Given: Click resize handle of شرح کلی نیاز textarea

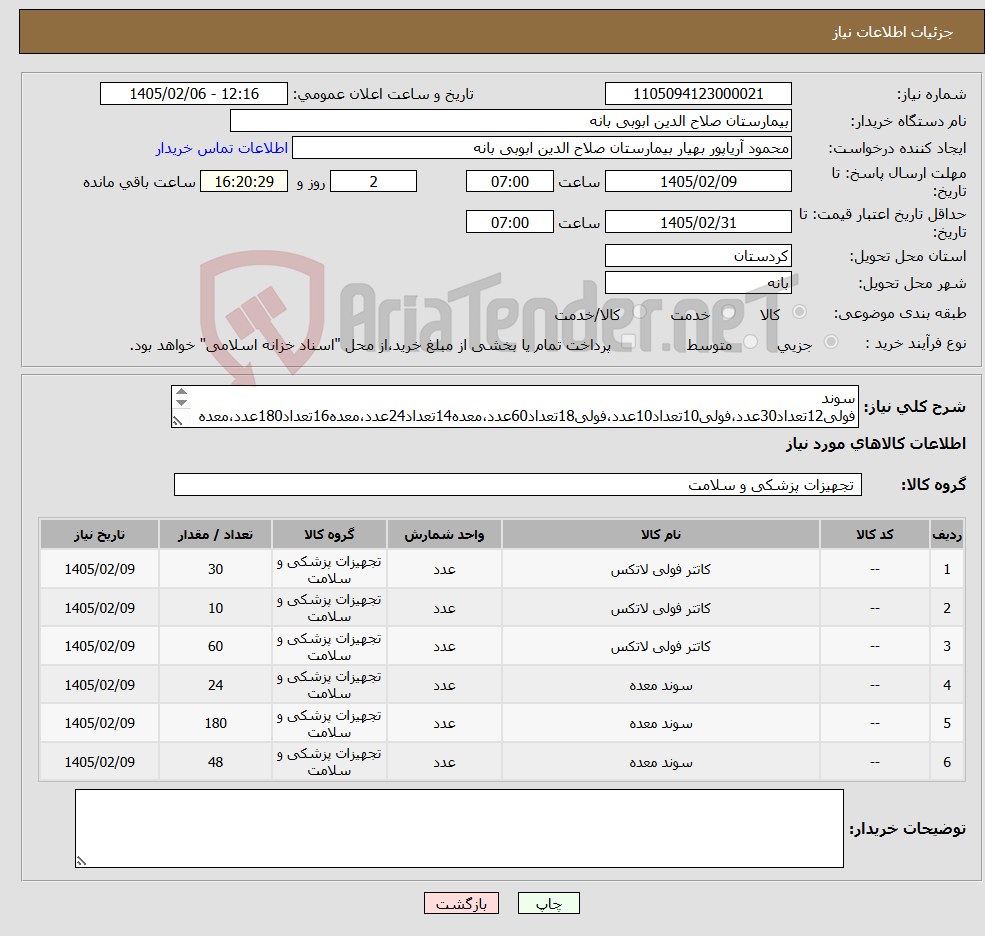Looking at the screenshot, I should pyautogui.click(x=178, y=422).
